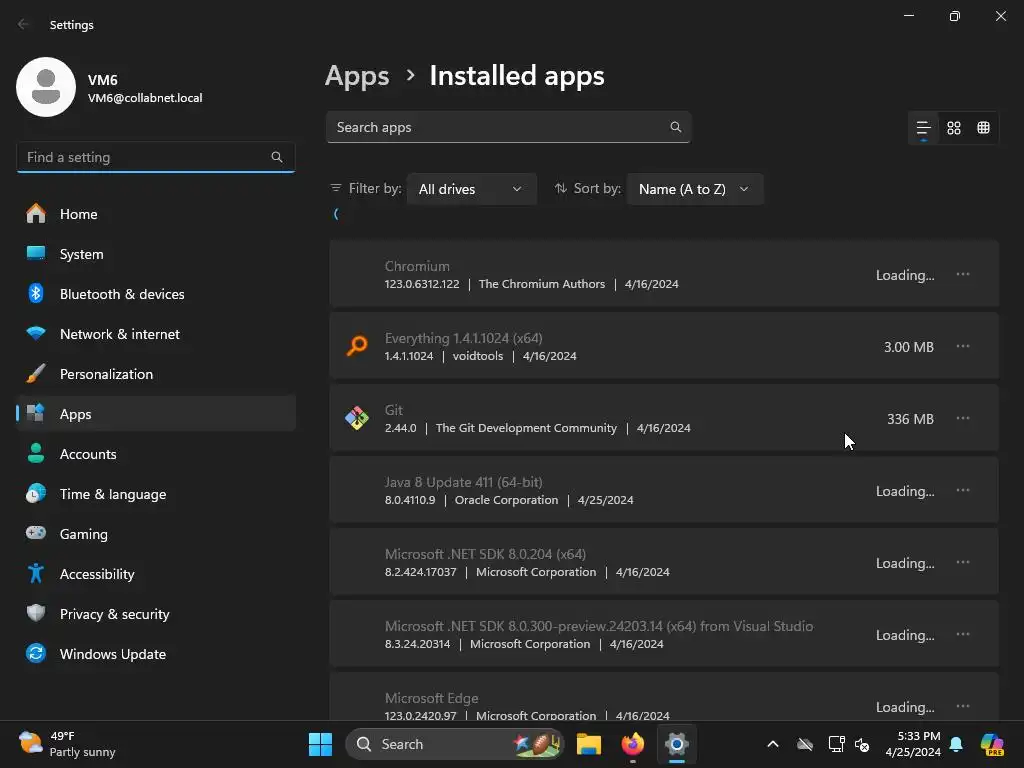Open more options for Chromium
Viewport: 1024px width, 768px height.
point(963,274)
